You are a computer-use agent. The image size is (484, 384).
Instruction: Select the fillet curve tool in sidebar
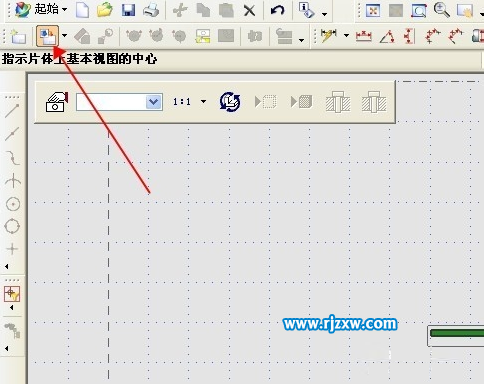tap(13, 157)
